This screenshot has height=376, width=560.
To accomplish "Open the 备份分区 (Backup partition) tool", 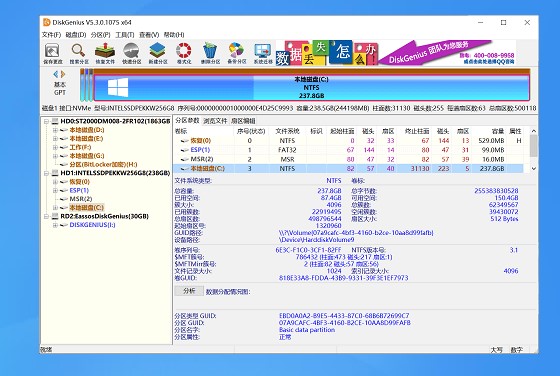I will (x=236, y=53).
